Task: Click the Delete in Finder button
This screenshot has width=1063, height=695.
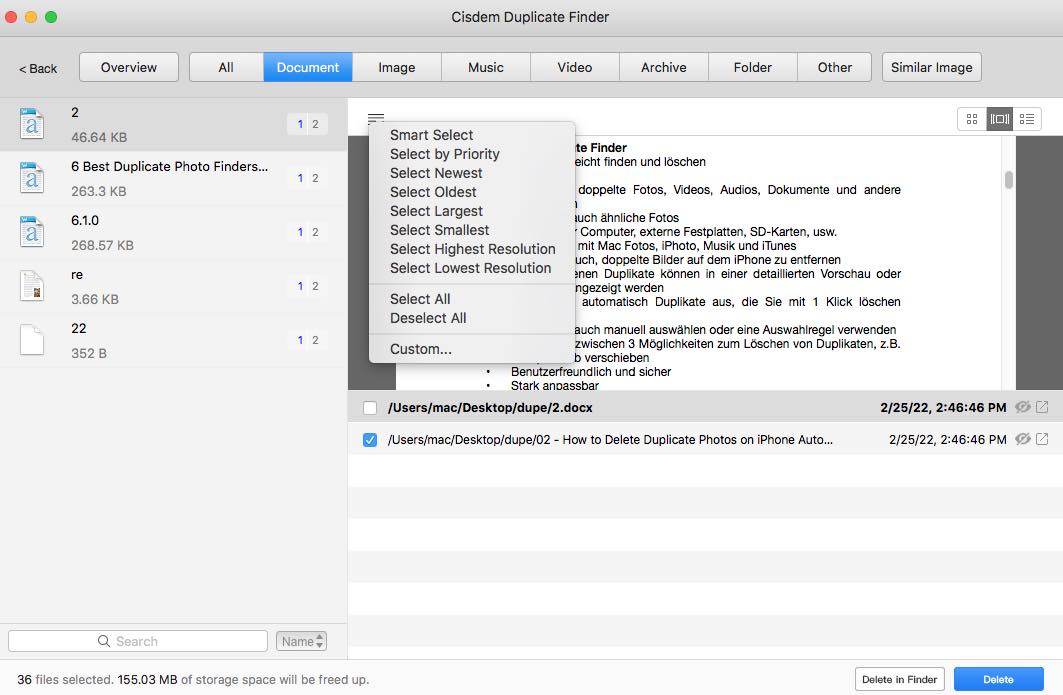Action: 900,679
